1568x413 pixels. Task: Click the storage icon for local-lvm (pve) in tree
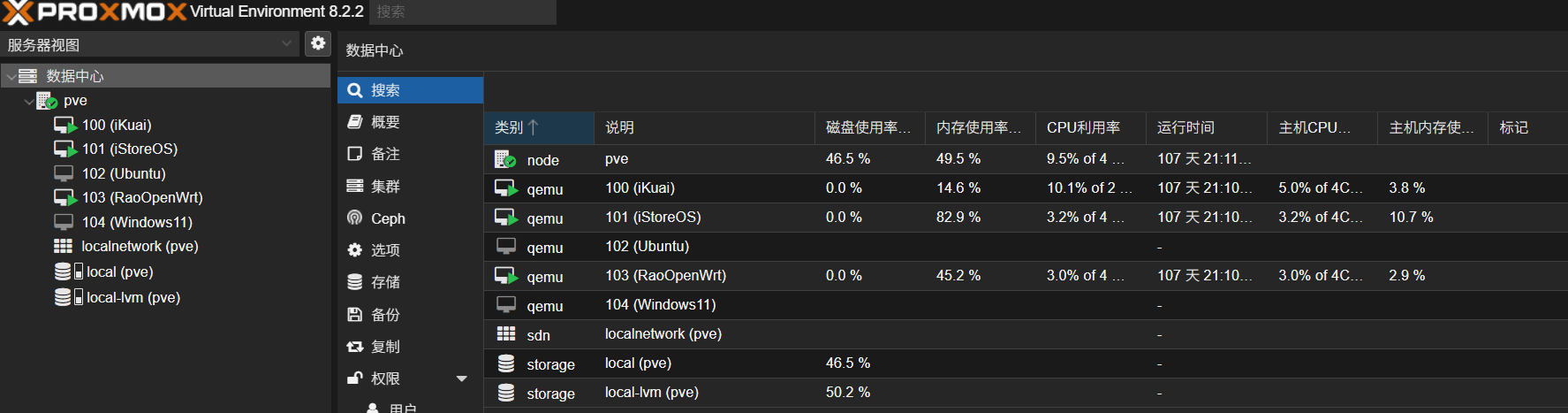click(67, 297)
